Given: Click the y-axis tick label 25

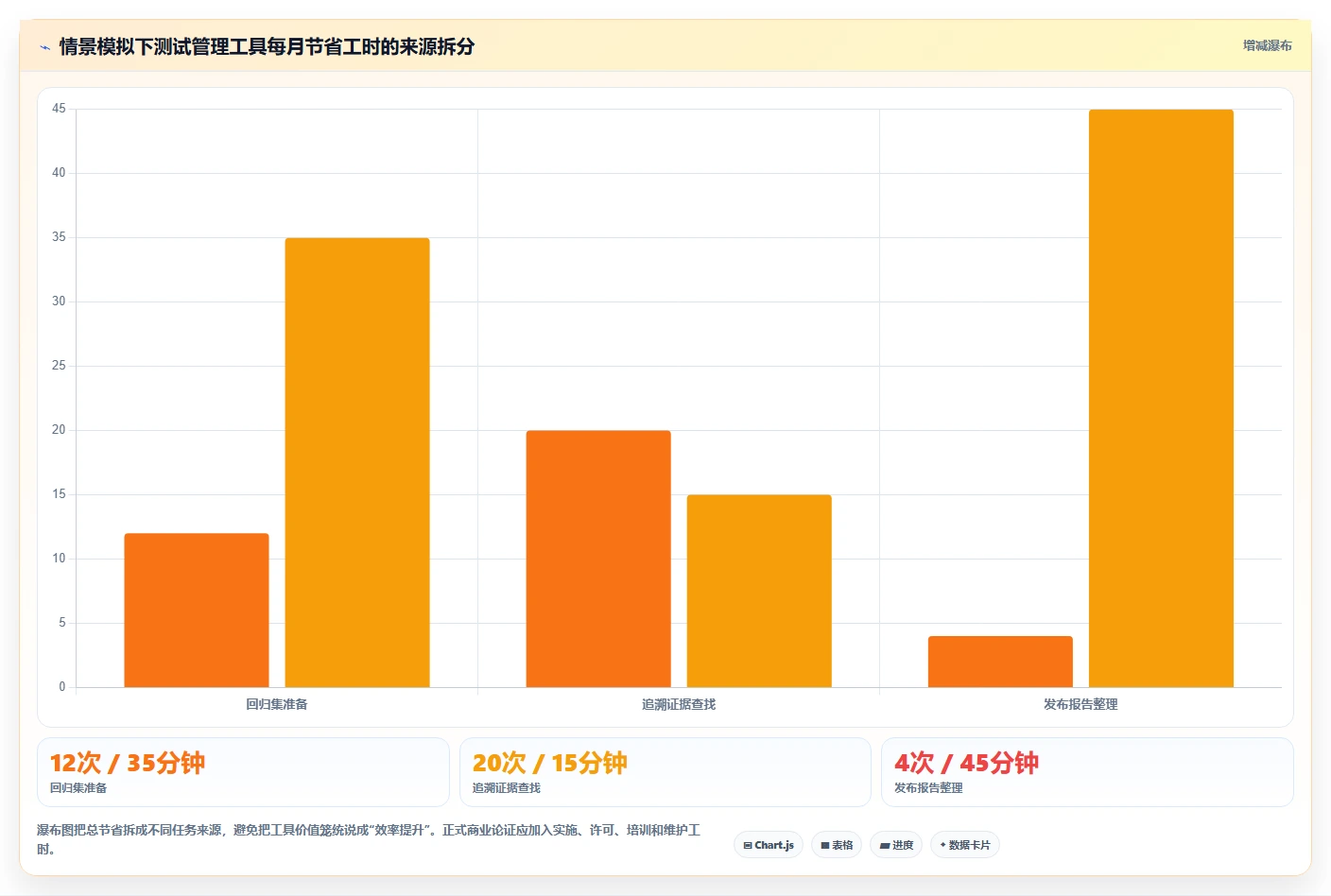Looking at the screenshot, I should pos(59,366).
